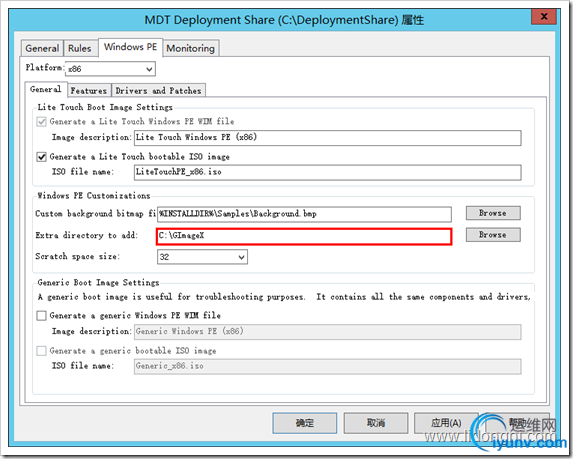Browse for custom background bitmap file
Viewport: 573px width, 459px height.
(493, 213)
